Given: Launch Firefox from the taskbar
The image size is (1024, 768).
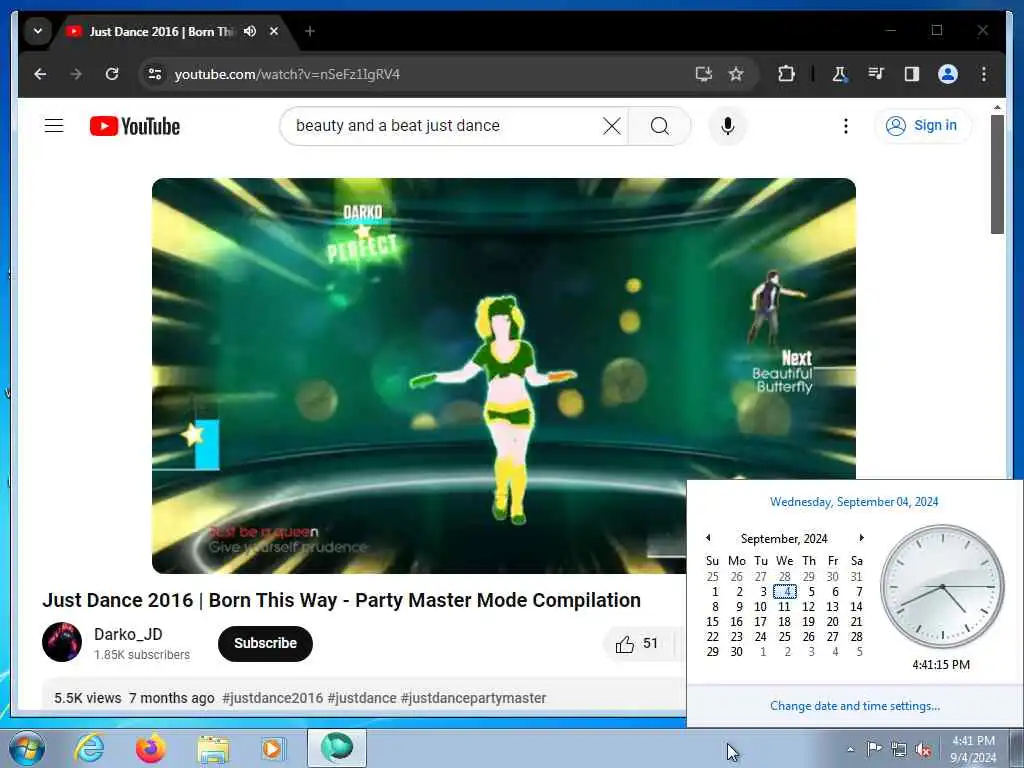Looking at the screenshot, I should [150, 748].
